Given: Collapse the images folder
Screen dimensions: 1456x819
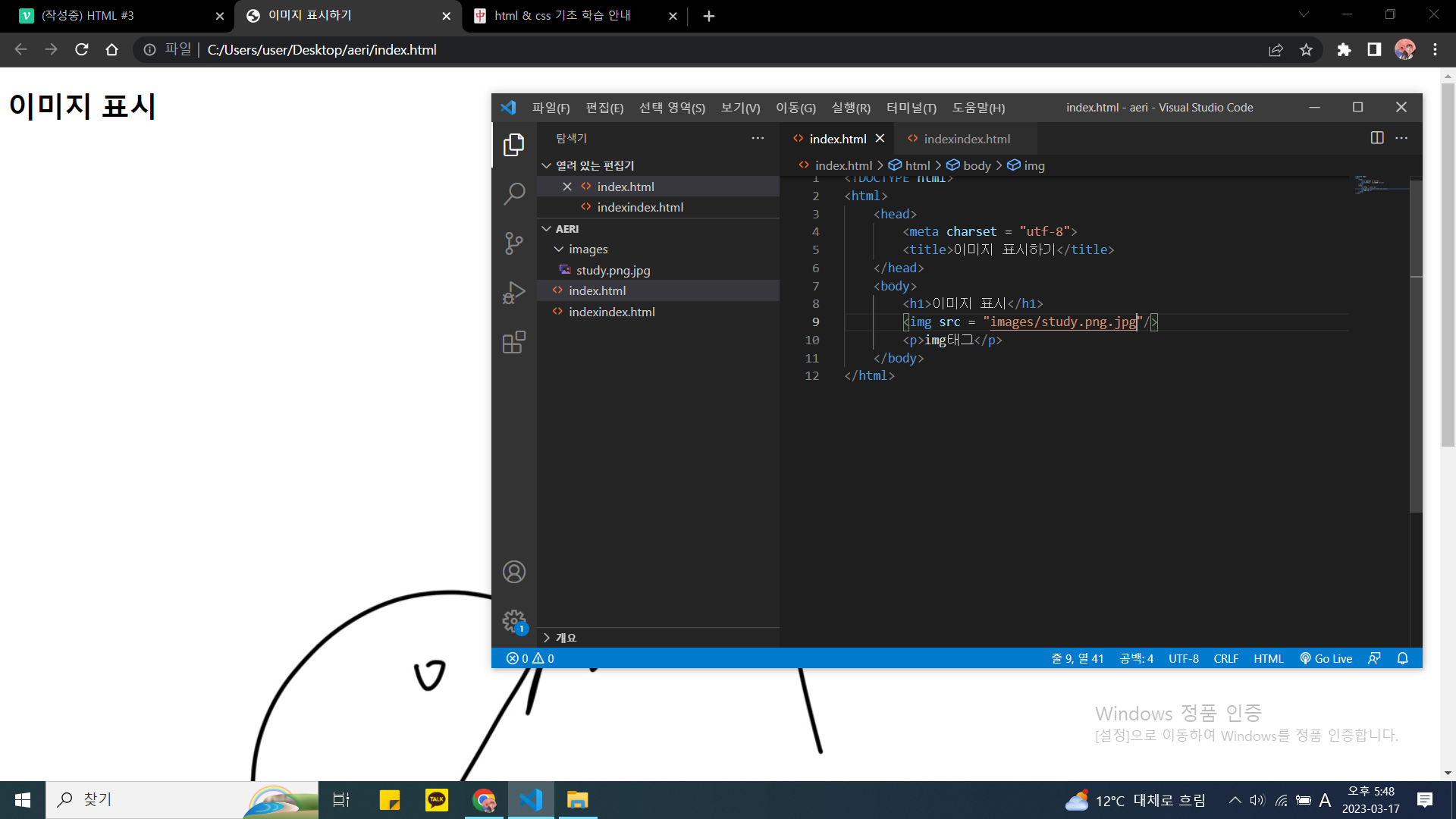Looking at the screenshot, I should [x=588, y=249].
